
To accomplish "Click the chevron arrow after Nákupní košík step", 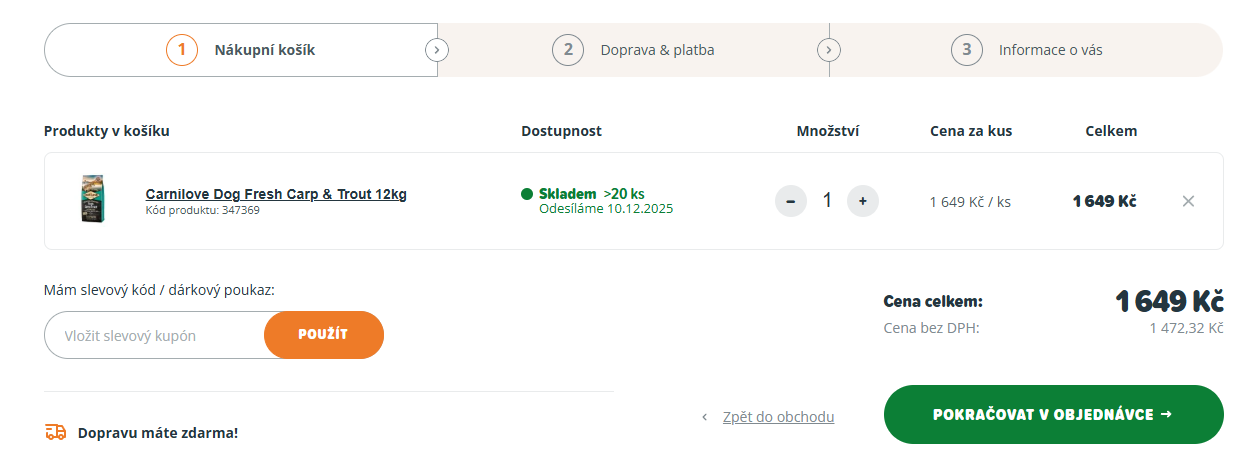I will coord(436,50).
